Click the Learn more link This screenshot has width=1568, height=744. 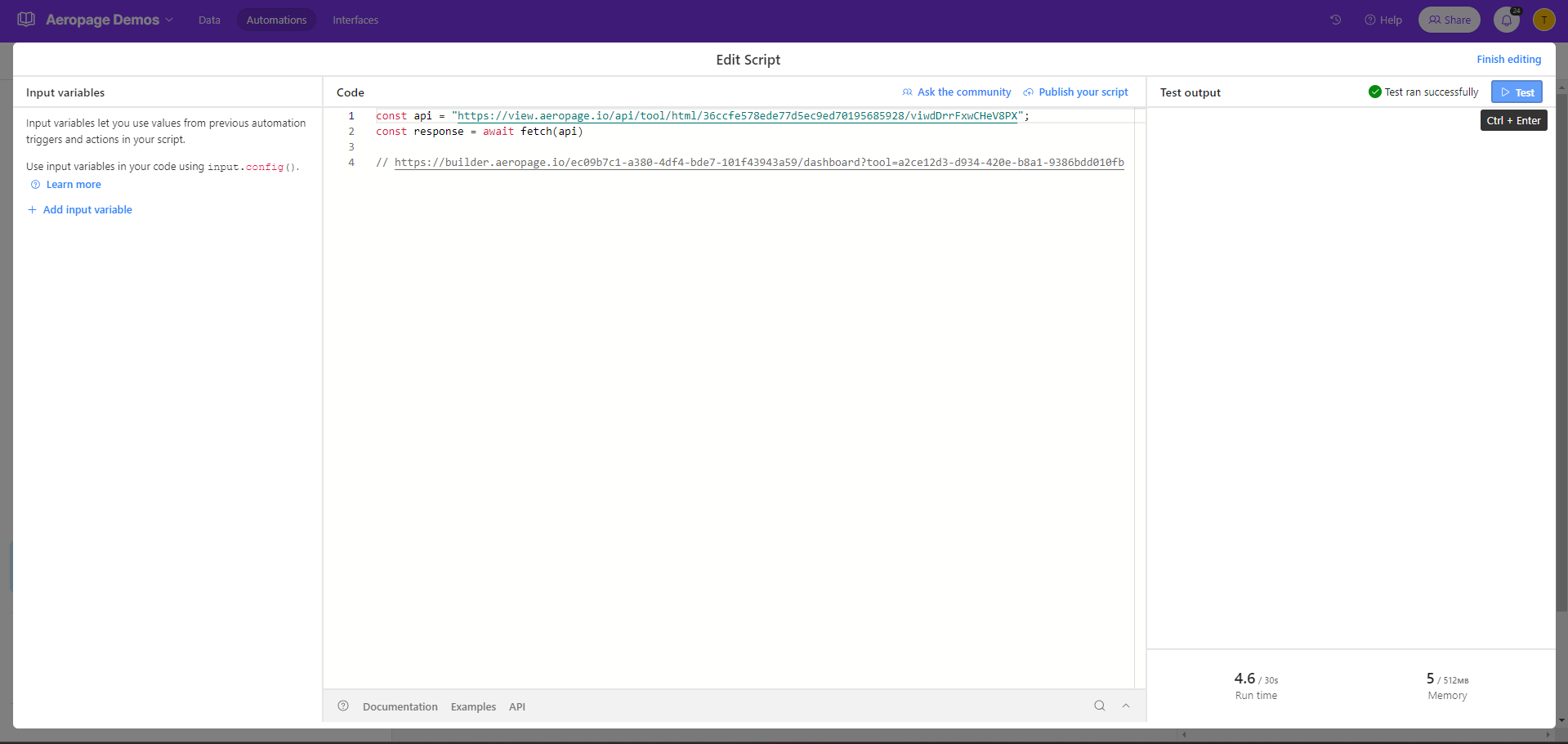pyautogui.click(x=74, y=185)
